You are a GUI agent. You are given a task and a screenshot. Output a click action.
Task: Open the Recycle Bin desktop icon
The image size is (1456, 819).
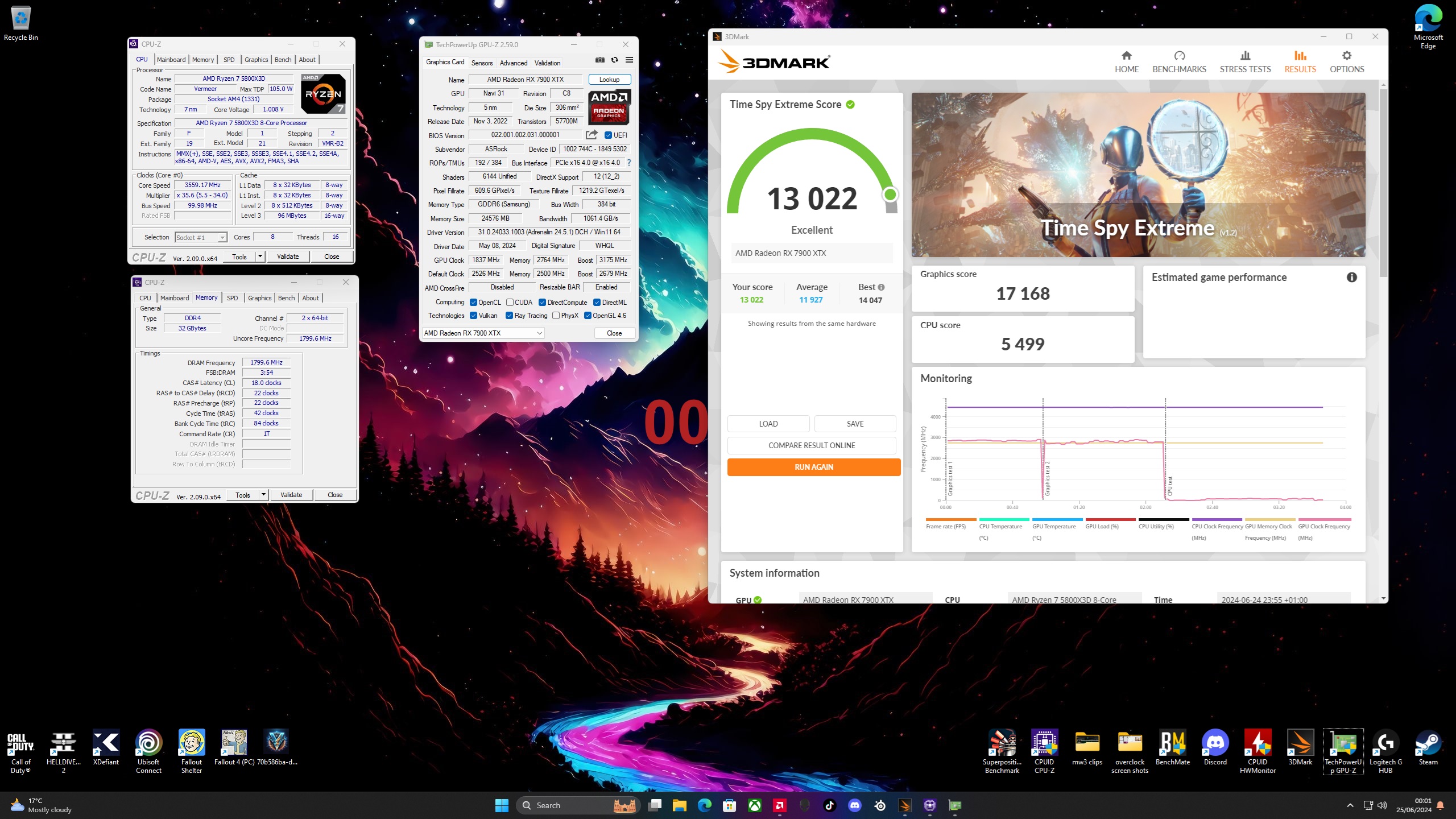[21, 24]
